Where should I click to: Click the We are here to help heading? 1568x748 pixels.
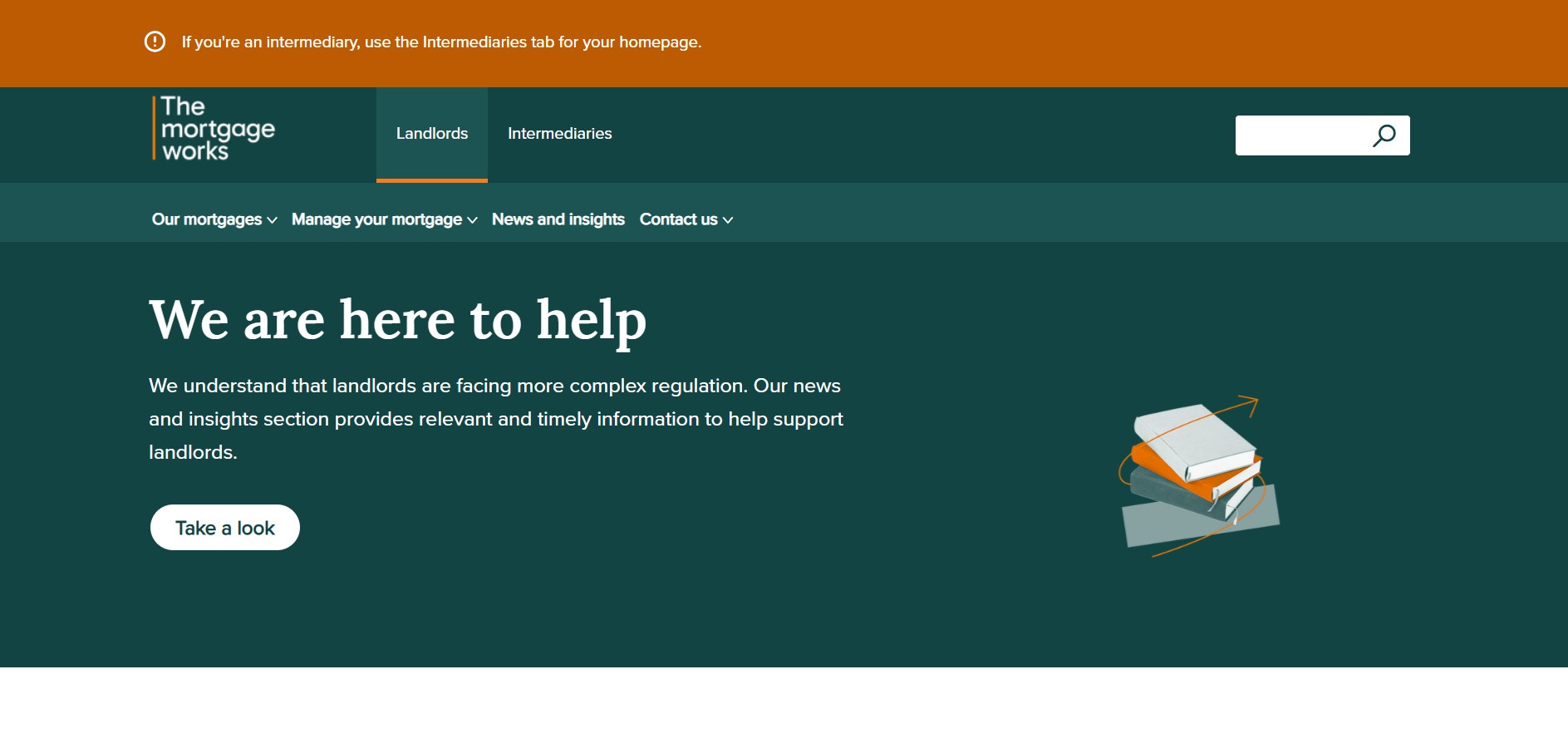[x=397, y=320]
